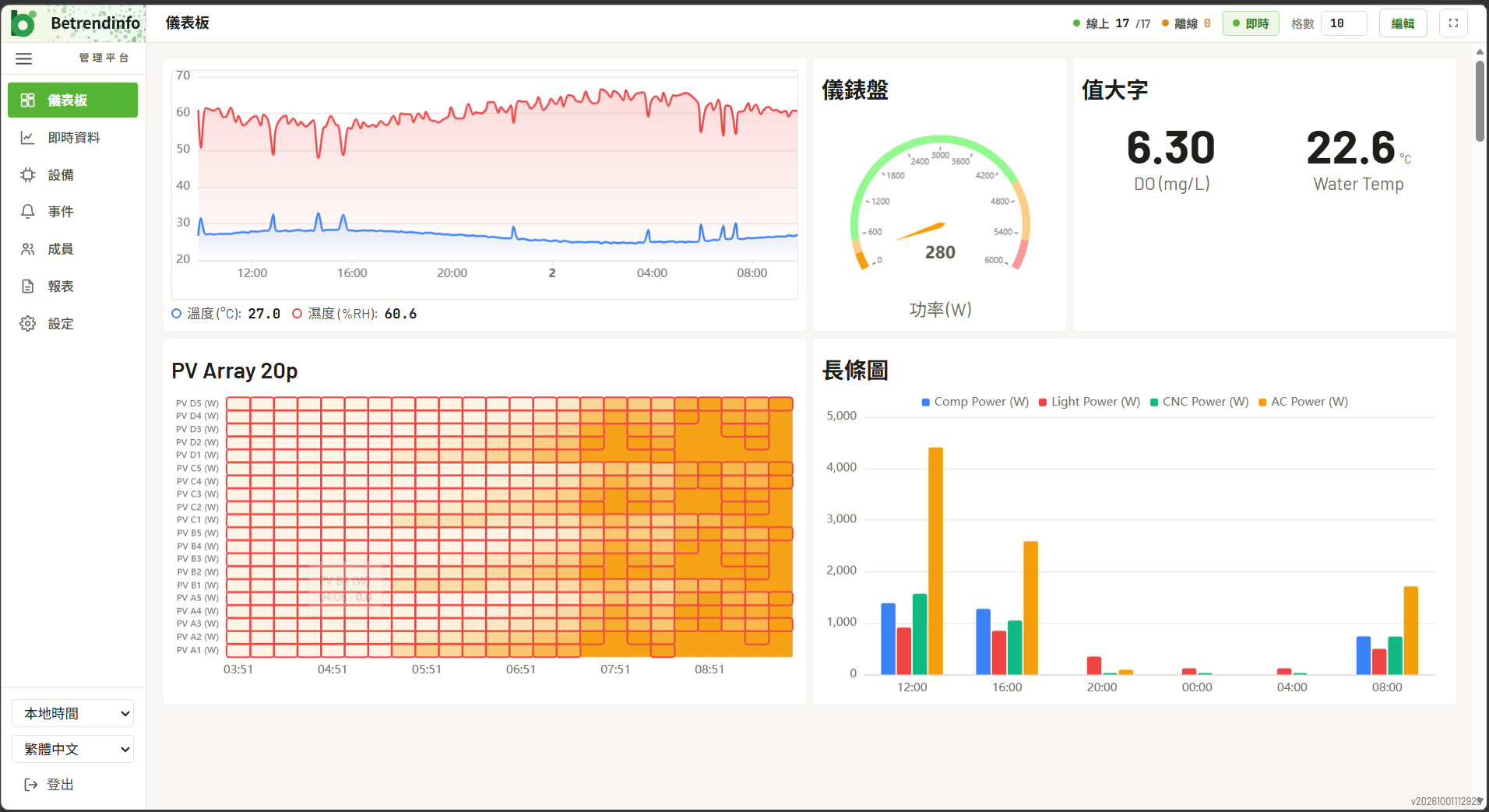Click the PV D5 (W) heatmap row label

click(x=197, y=403)
